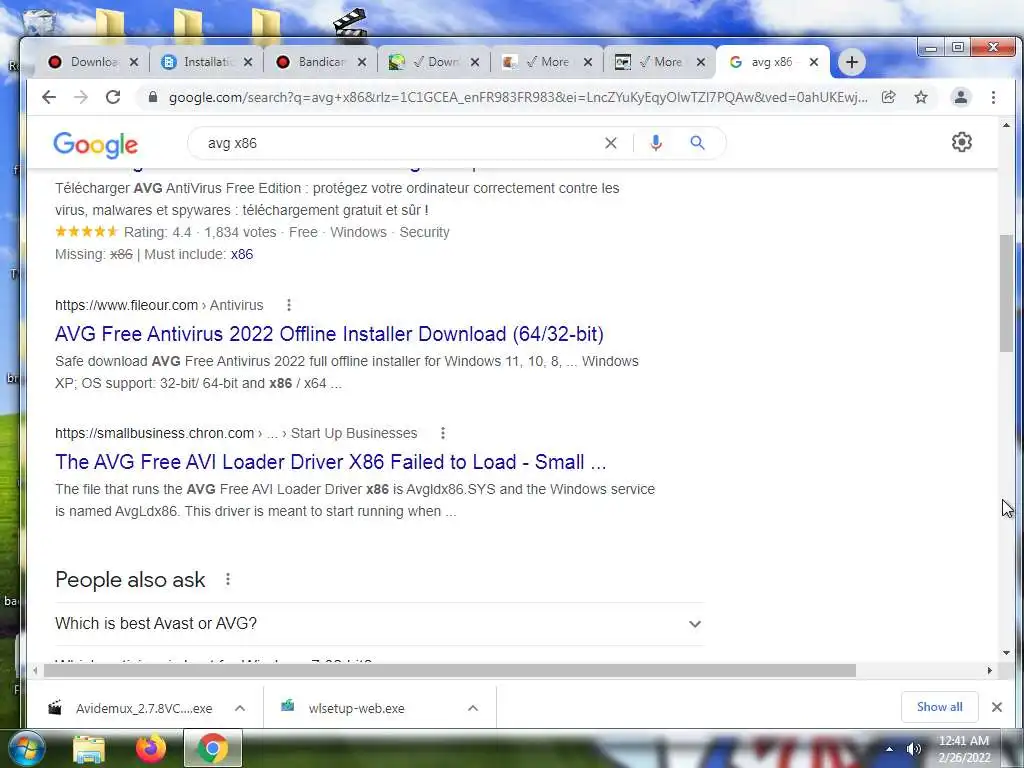
Task: Click the "Rating: 4.4" text
Action: tap(157, 232)
